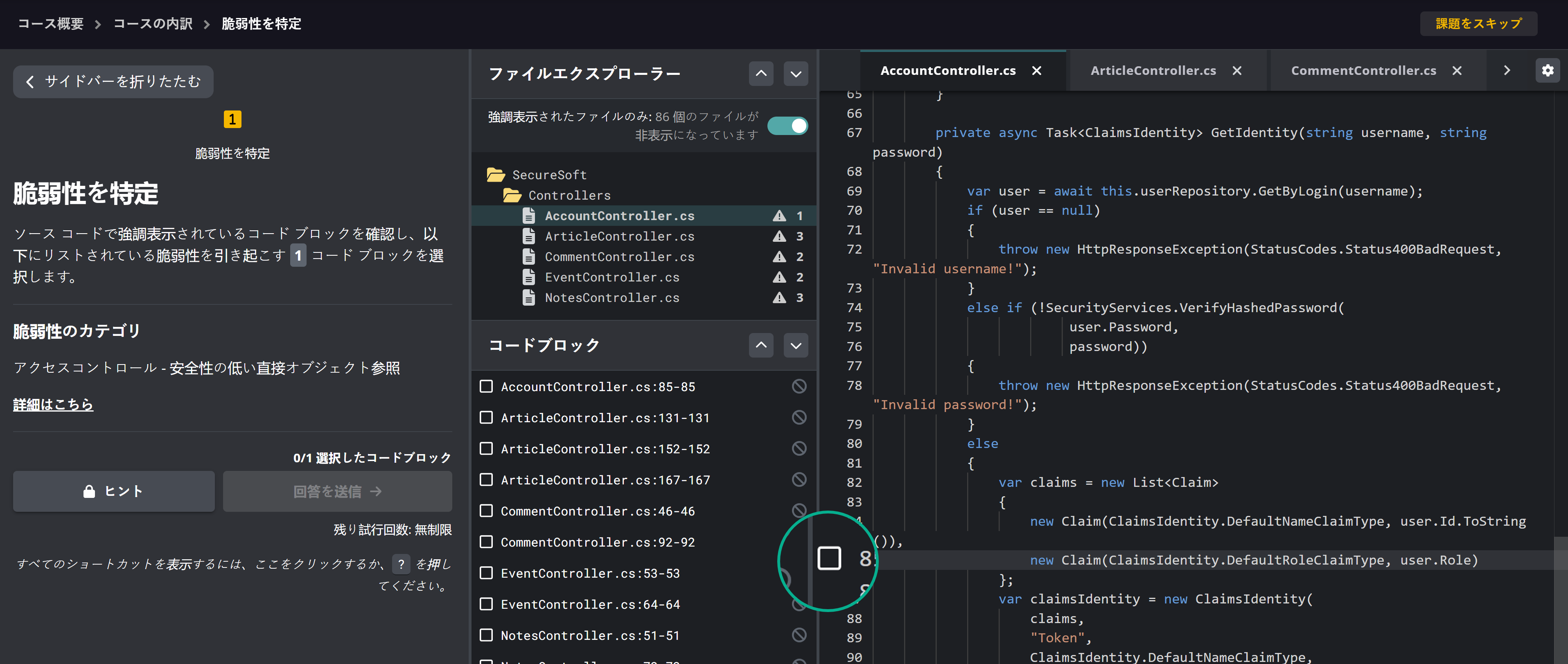Close the AccountController.cs tab
Screen dimensions: 1568x664
(1036, 71)
